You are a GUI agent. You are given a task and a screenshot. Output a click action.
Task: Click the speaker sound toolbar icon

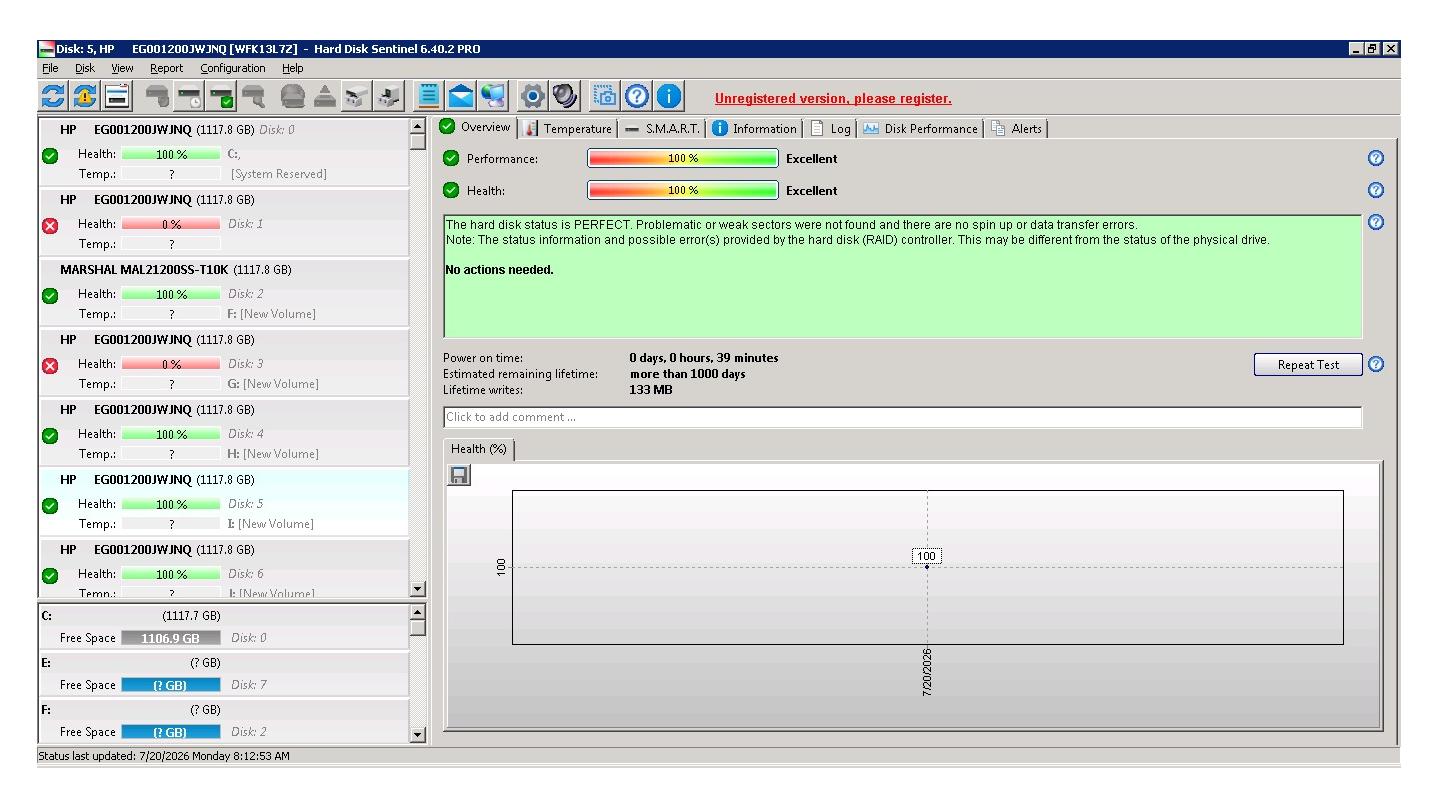click(x=565, y=96)
